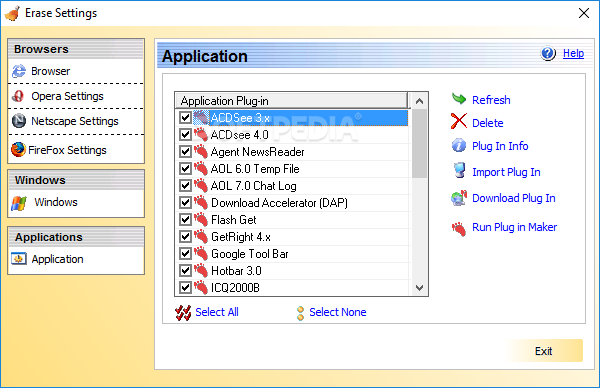Toggle the Google Tool Bar checkbox

coord(186,253)
